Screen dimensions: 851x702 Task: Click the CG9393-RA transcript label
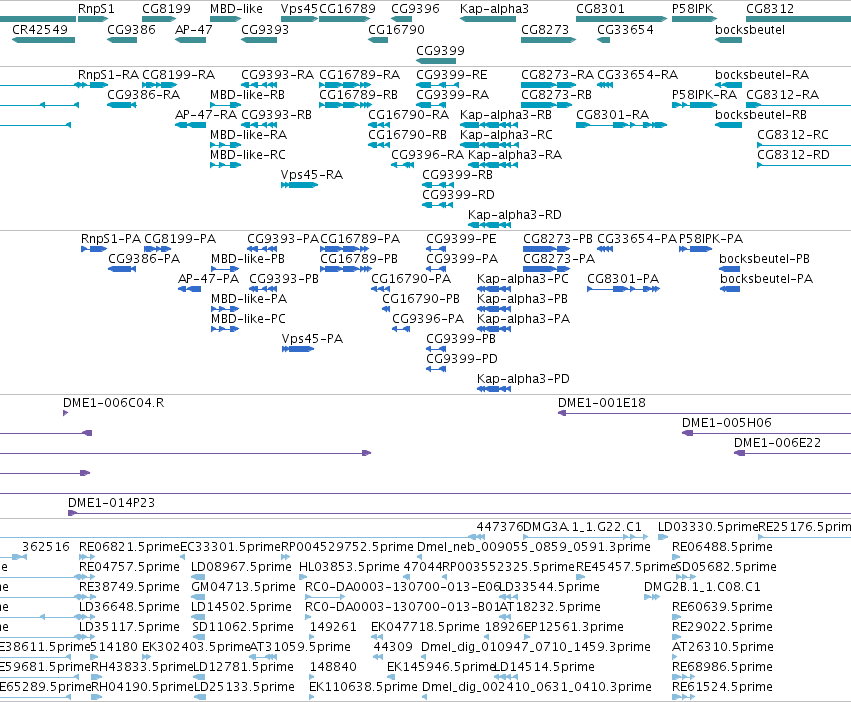(x=277, y=74)
